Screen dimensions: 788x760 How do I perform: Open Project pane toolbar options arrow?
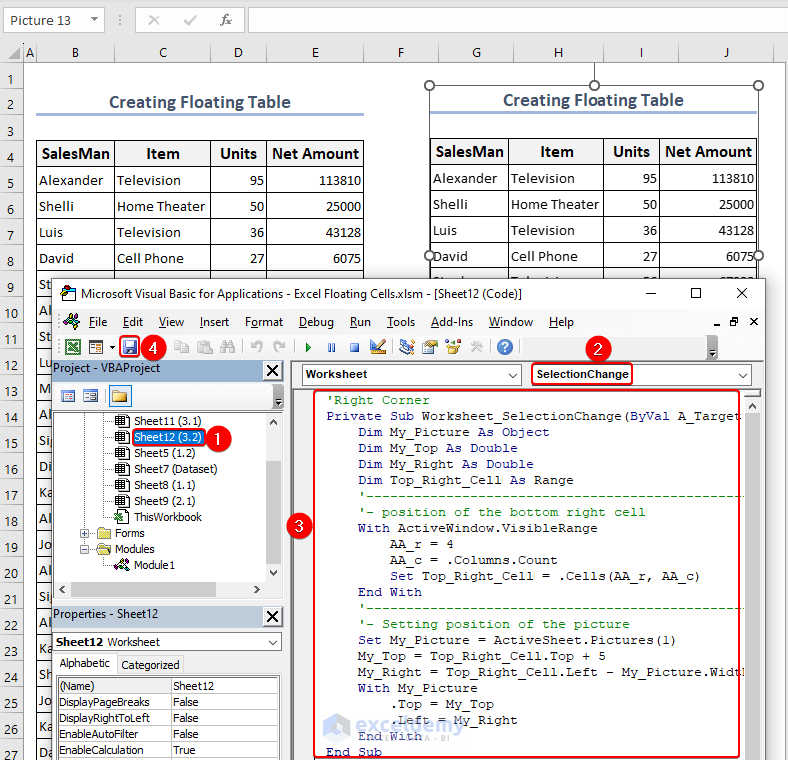[278, 397]
